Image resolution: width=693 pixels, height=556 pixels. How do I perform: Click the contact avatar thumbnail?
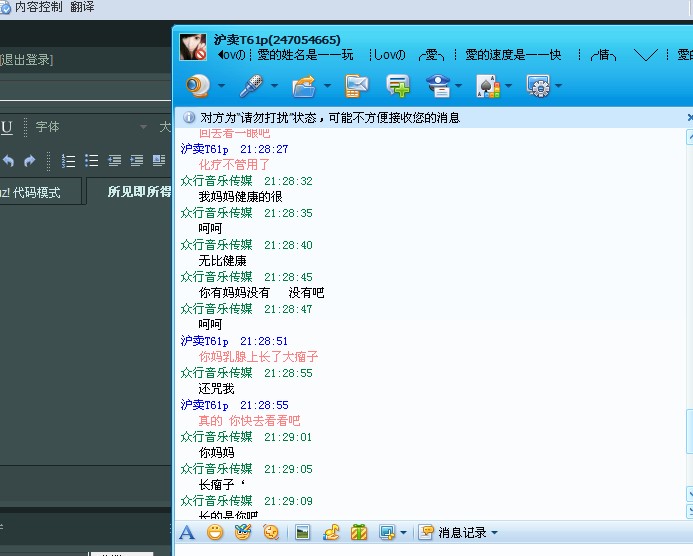point(193,46)
